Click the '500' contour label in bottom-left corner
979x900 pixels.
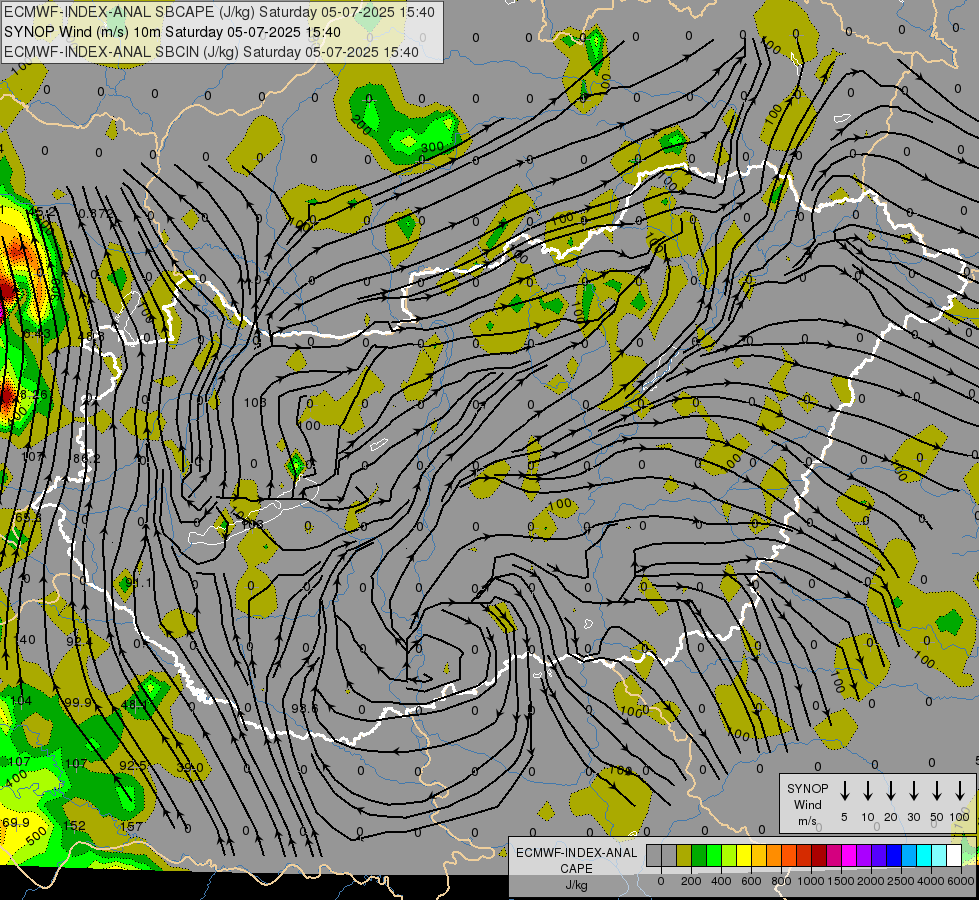click(x=36, y=834)
